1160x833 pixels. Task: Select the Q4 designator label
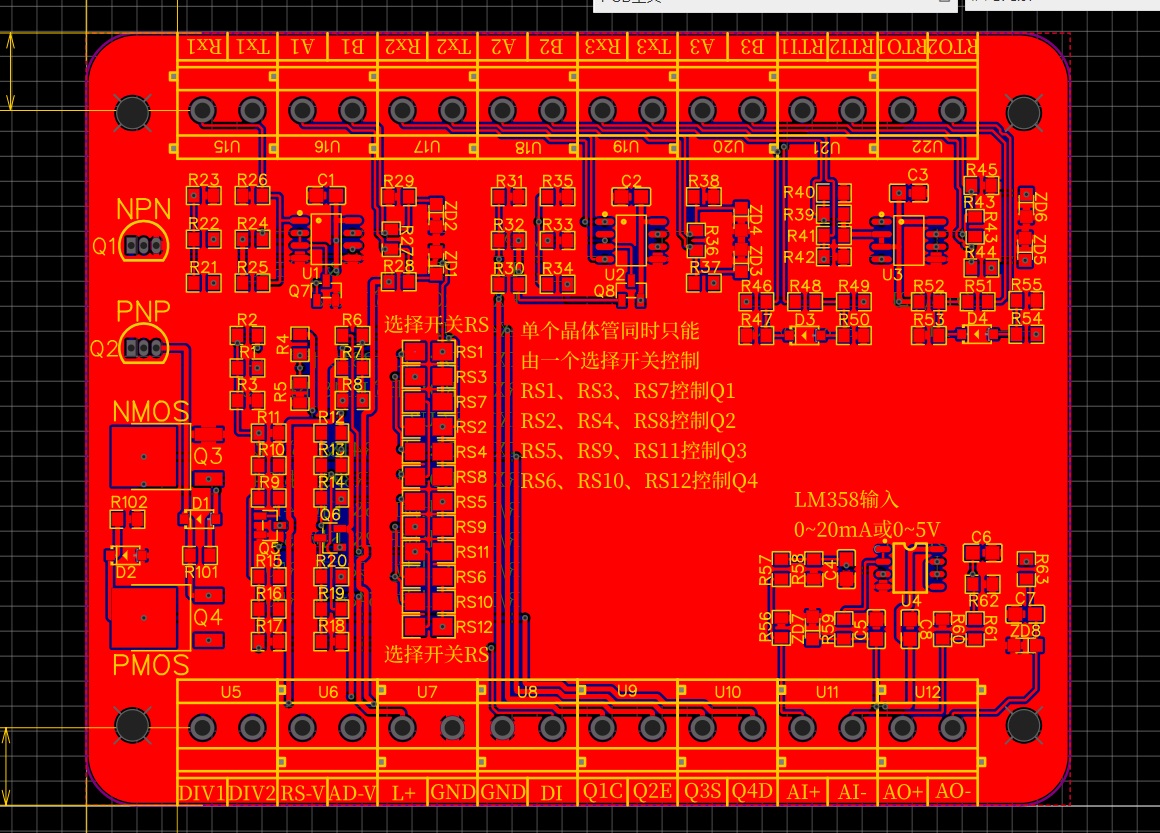click(x=208, y=616)
